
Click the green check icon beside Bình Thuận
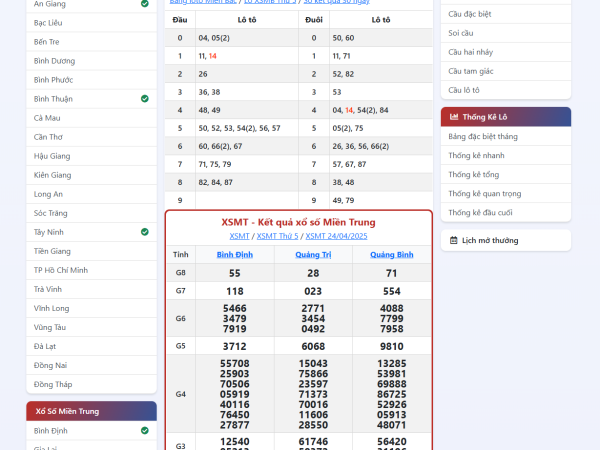pyautogui.click(x=145, y=99)
